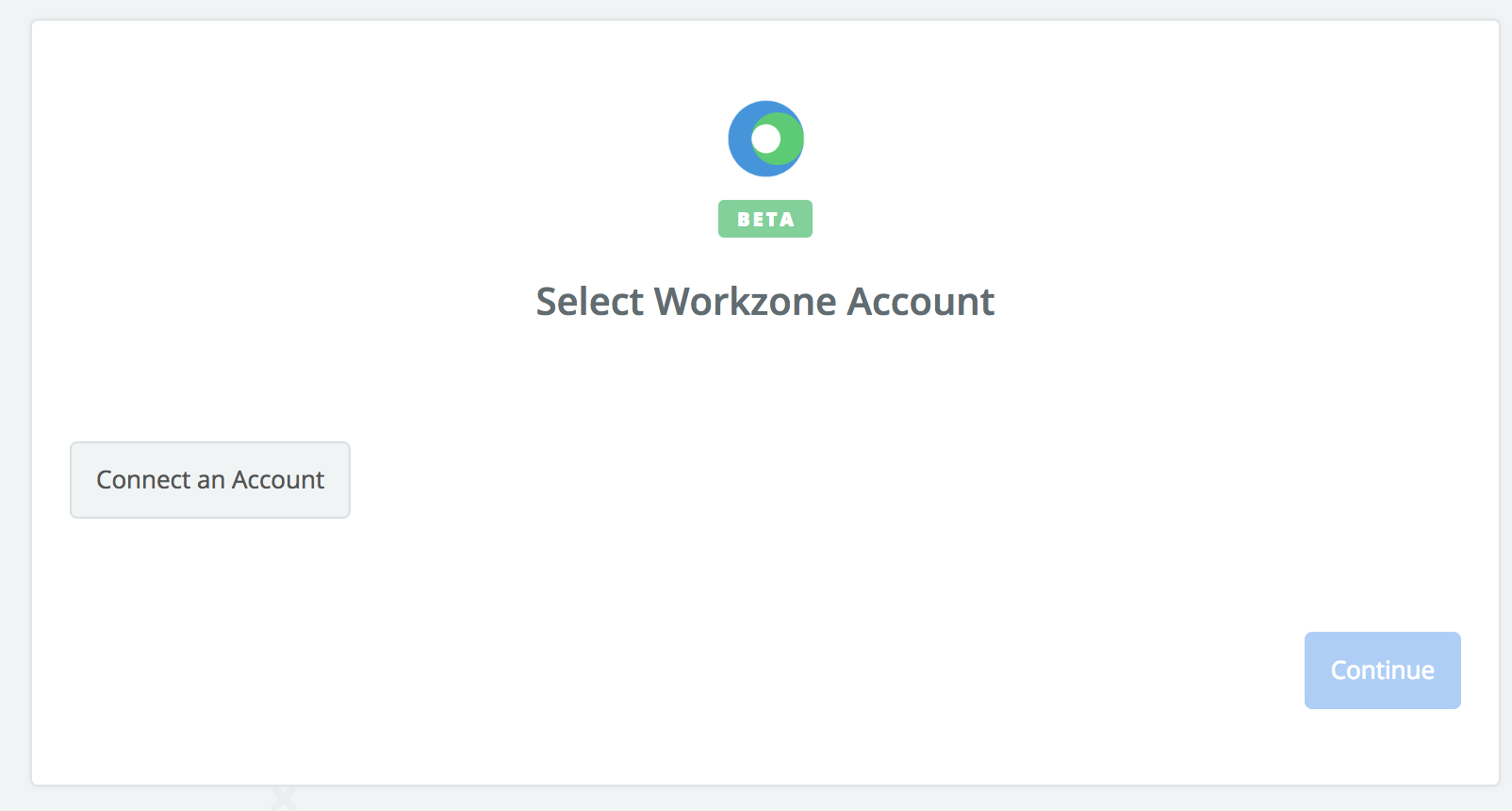Click the word Select in the heading
1512x811 pixels.
tap(589, 302)
